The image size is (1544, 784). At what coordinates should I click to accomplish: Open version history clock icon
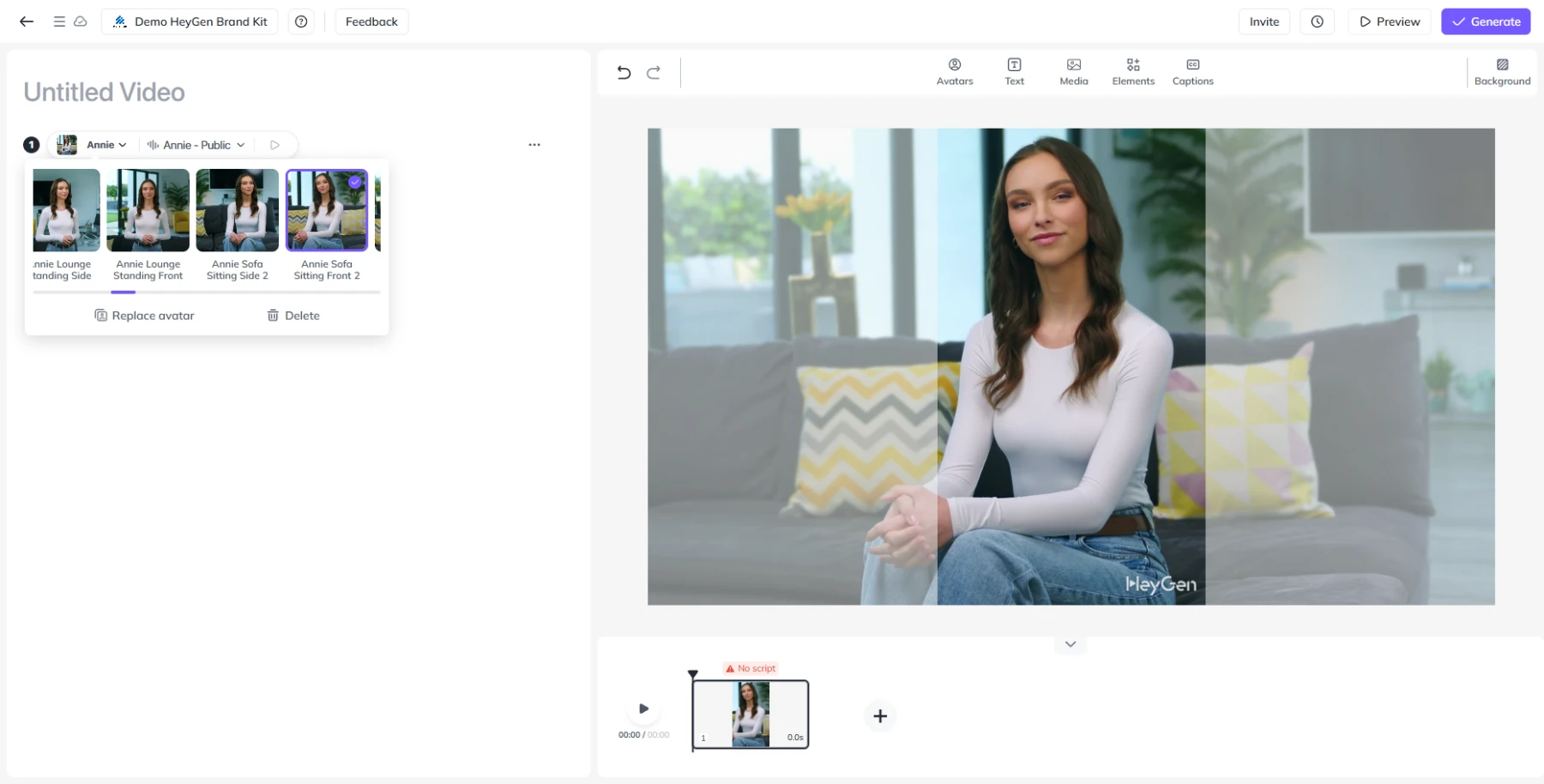coord(1317,21)
